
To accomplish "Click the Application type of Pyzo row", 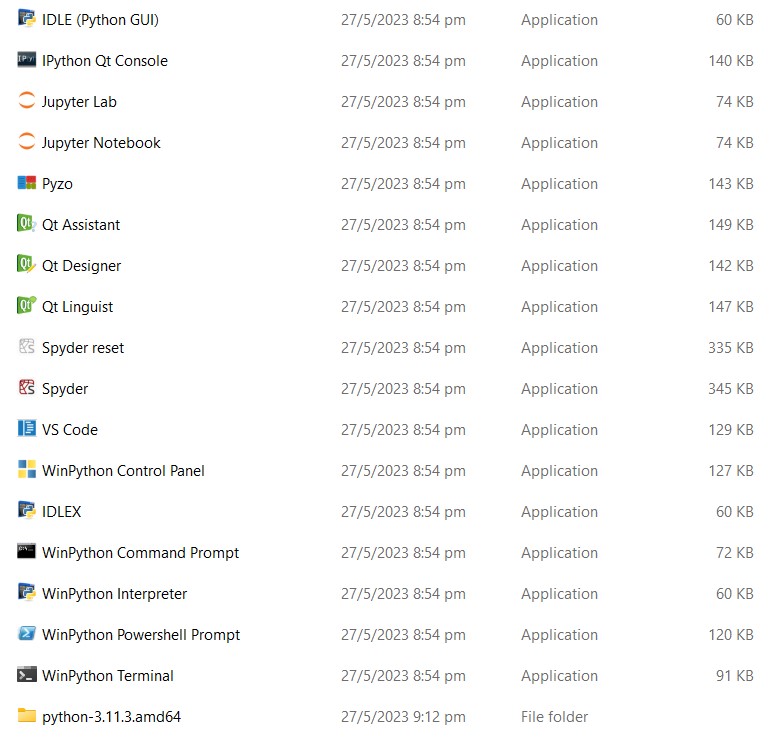I will pos(559,184).
